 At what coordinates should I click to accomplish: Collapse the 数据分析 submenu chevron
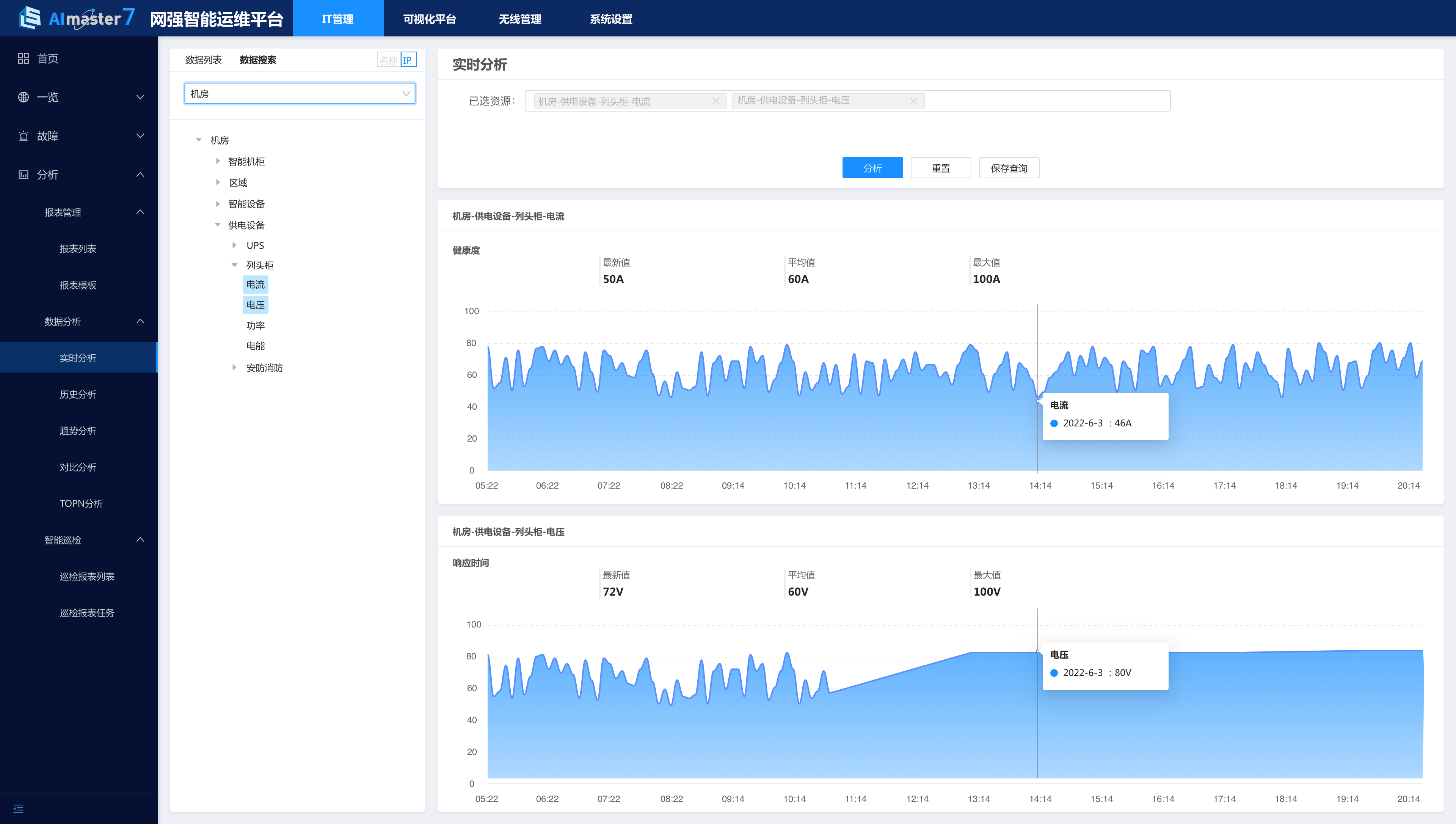pyautogui.click(x=140, y=321)
